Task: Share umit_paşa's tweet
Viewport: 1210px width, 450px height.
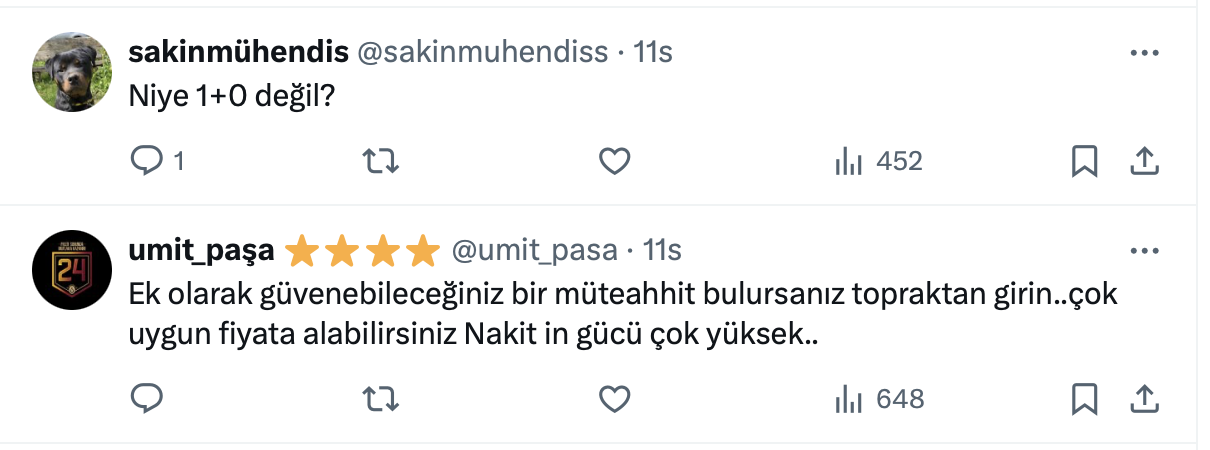Action: (x=1143, y=399)
